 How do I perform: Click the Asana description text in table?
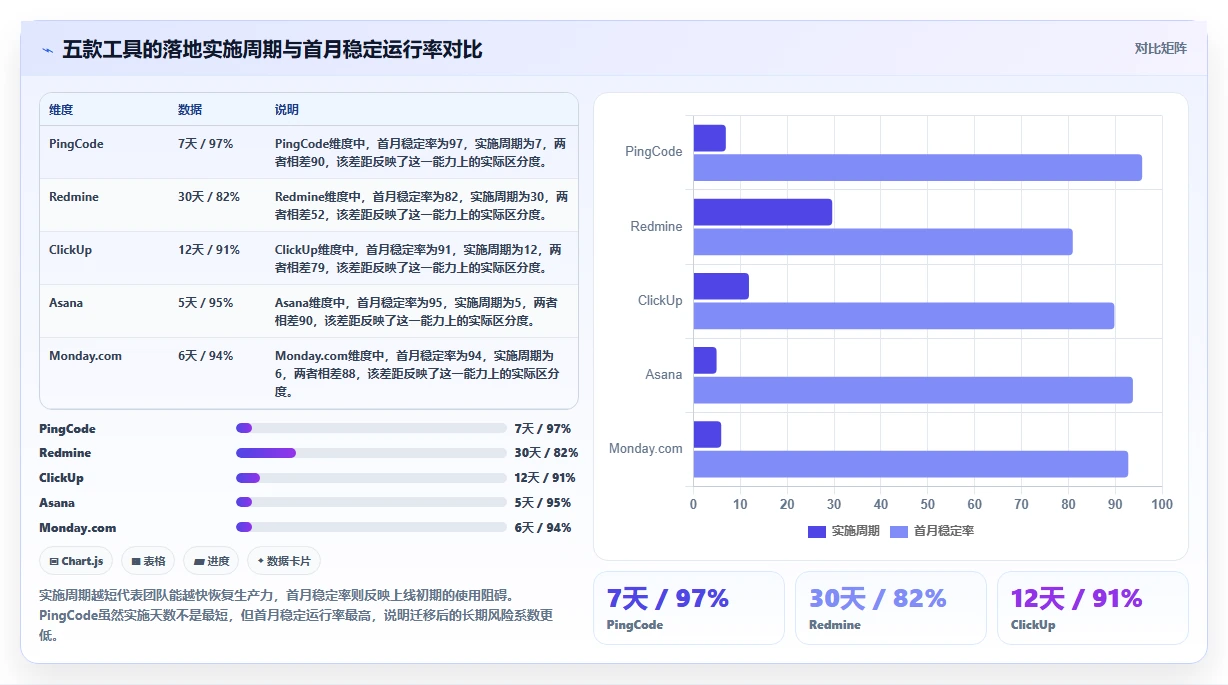point(416,312)
